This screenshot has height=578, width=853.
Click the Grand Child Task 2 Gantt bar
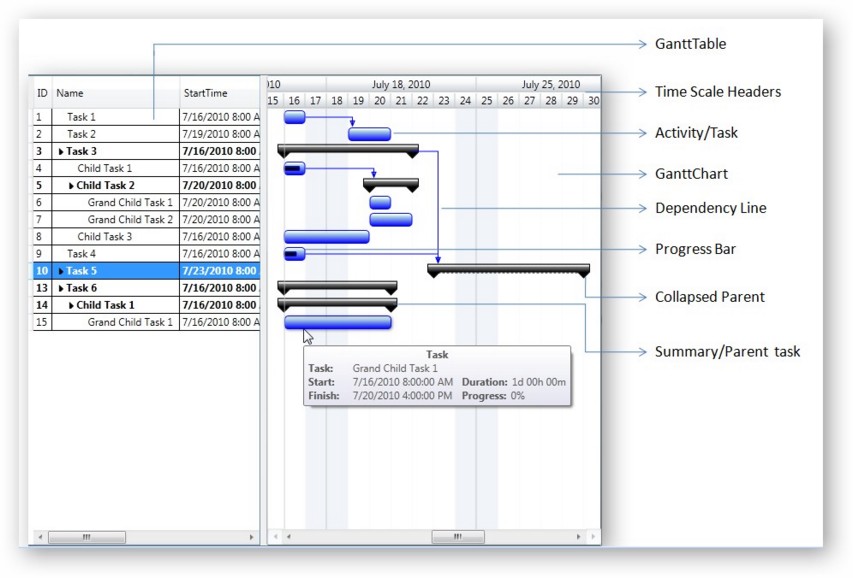pos(390,220)
